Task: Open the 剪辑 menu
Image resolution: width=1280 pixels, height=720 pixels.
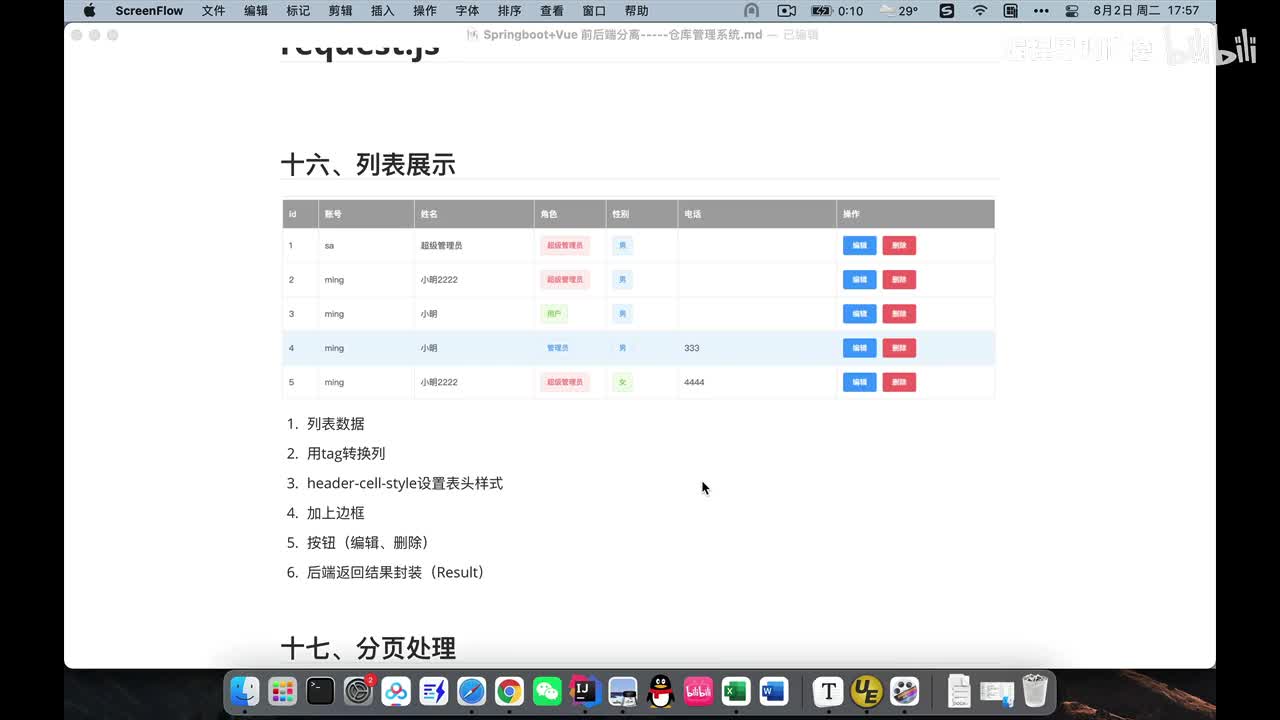Action: pyautogui.click(x=340, y=11)
